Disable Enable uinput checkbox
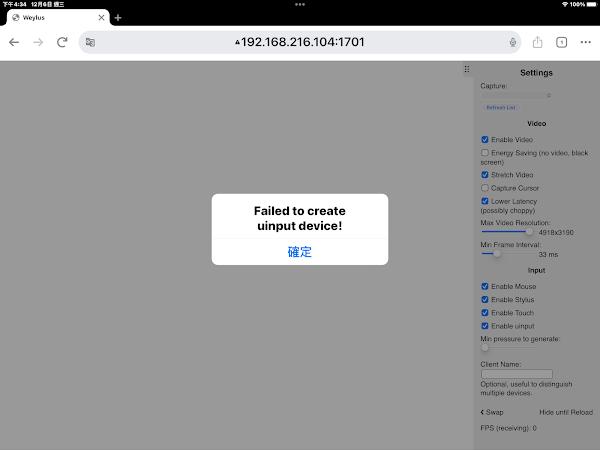Screen dimensions: 600x450 [x=485, y=326]
